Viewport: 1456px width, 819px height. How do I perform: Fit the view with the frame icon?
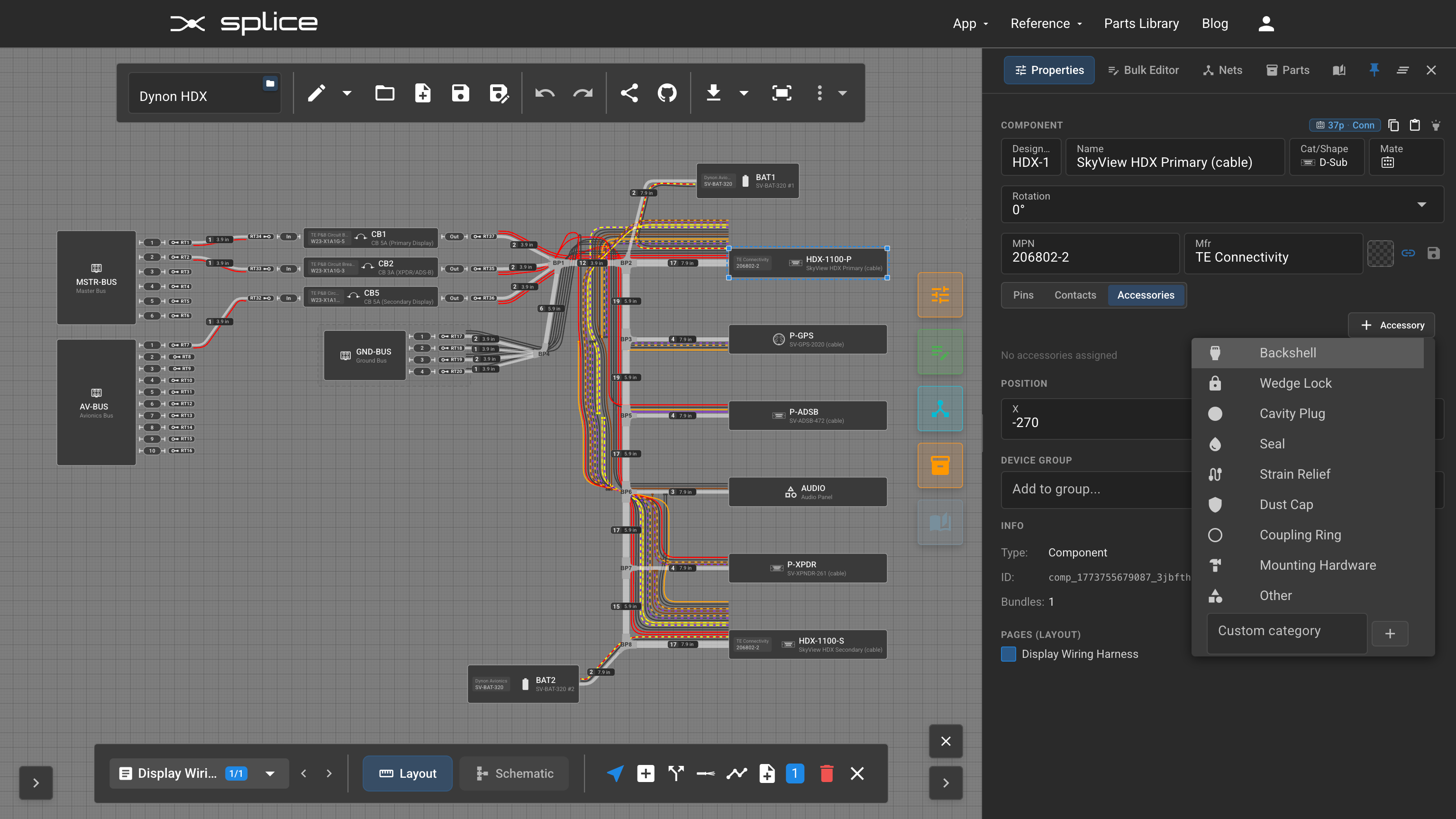[782, 93]
